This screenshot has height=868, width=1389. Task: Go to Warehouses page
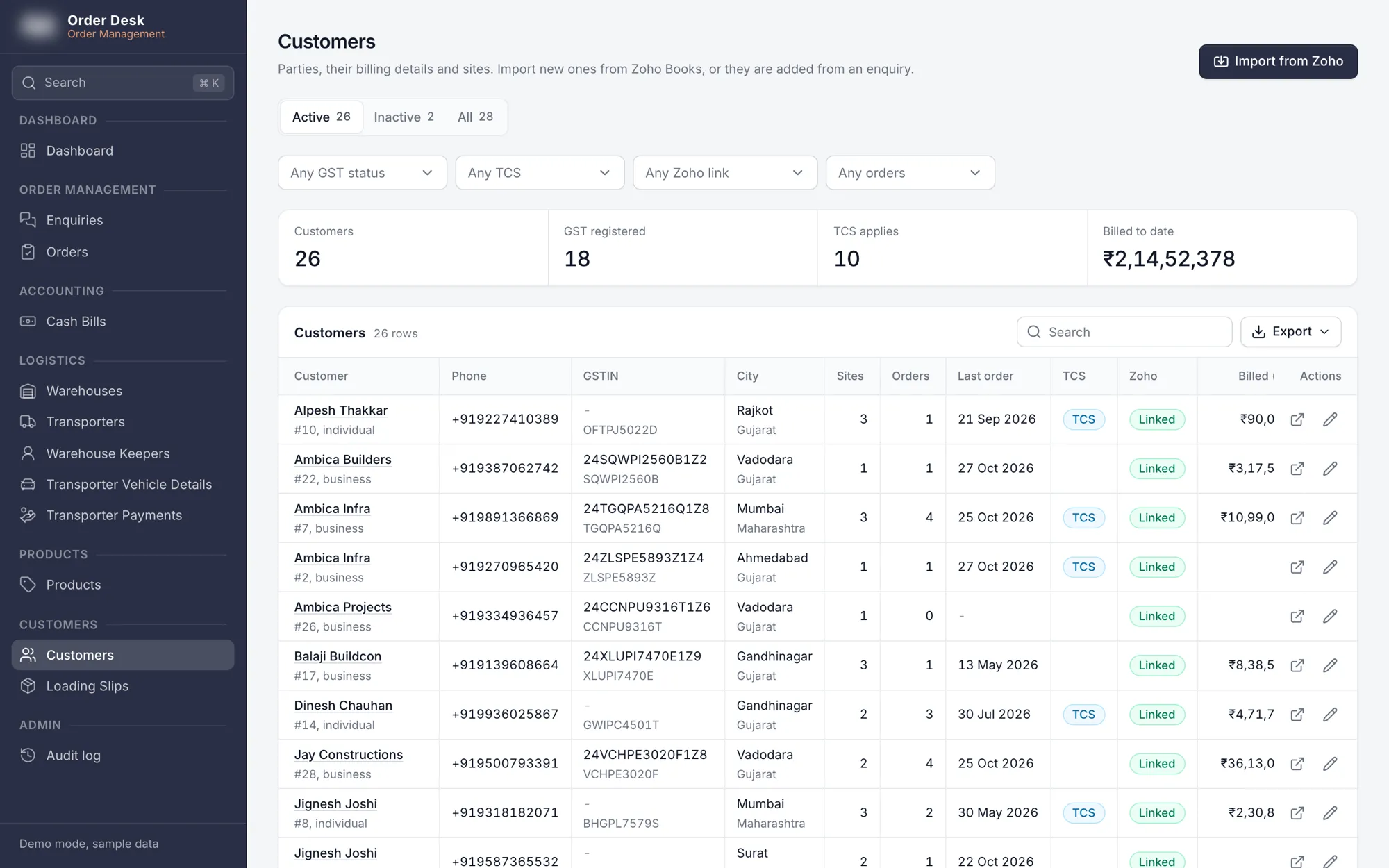(123, 391)
